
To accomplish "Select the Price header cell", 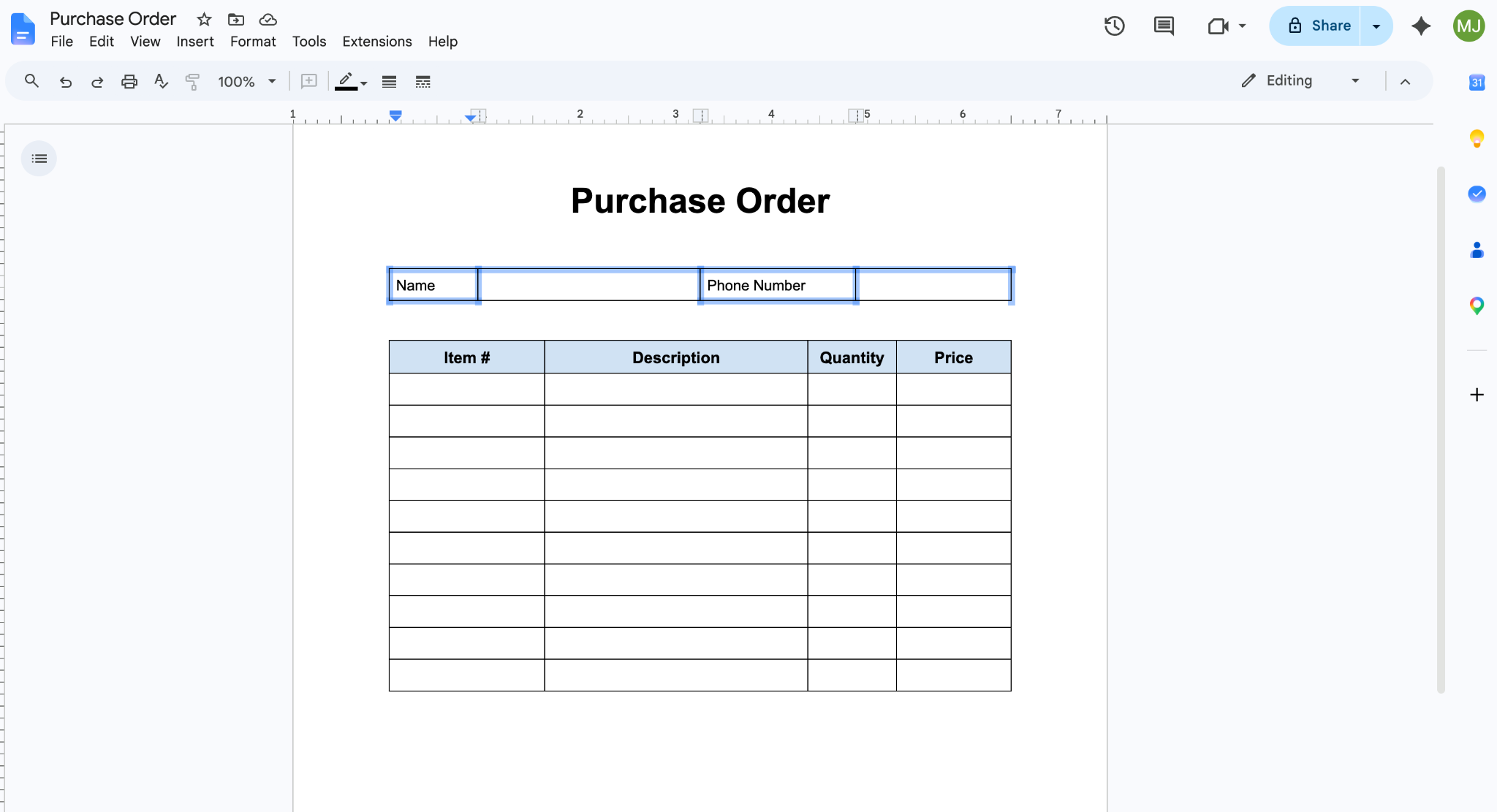I will [954, 357].
